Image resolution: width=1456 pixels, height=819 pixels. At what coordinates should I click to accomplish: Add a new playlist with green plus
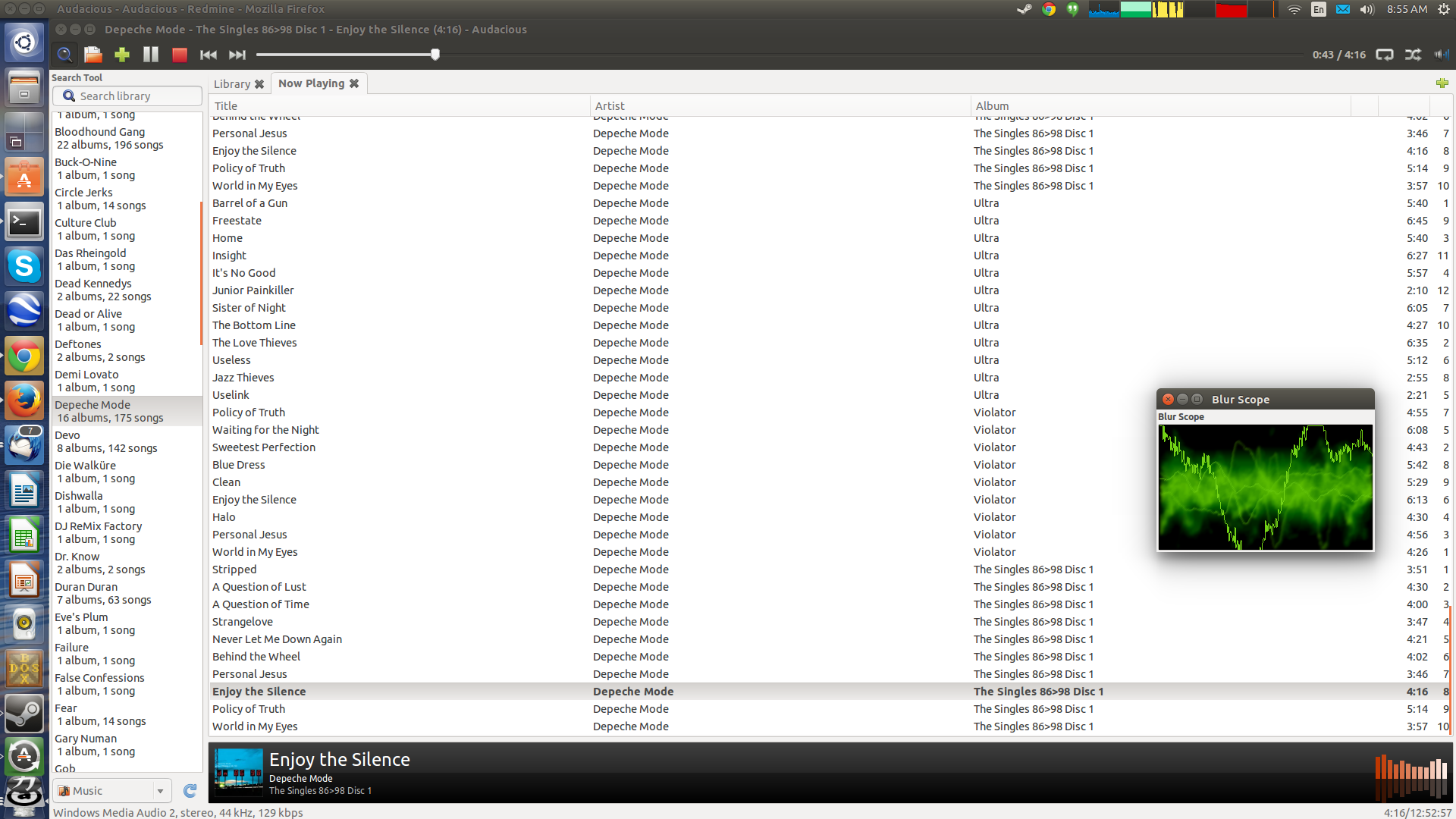(x=1442, y=83)
